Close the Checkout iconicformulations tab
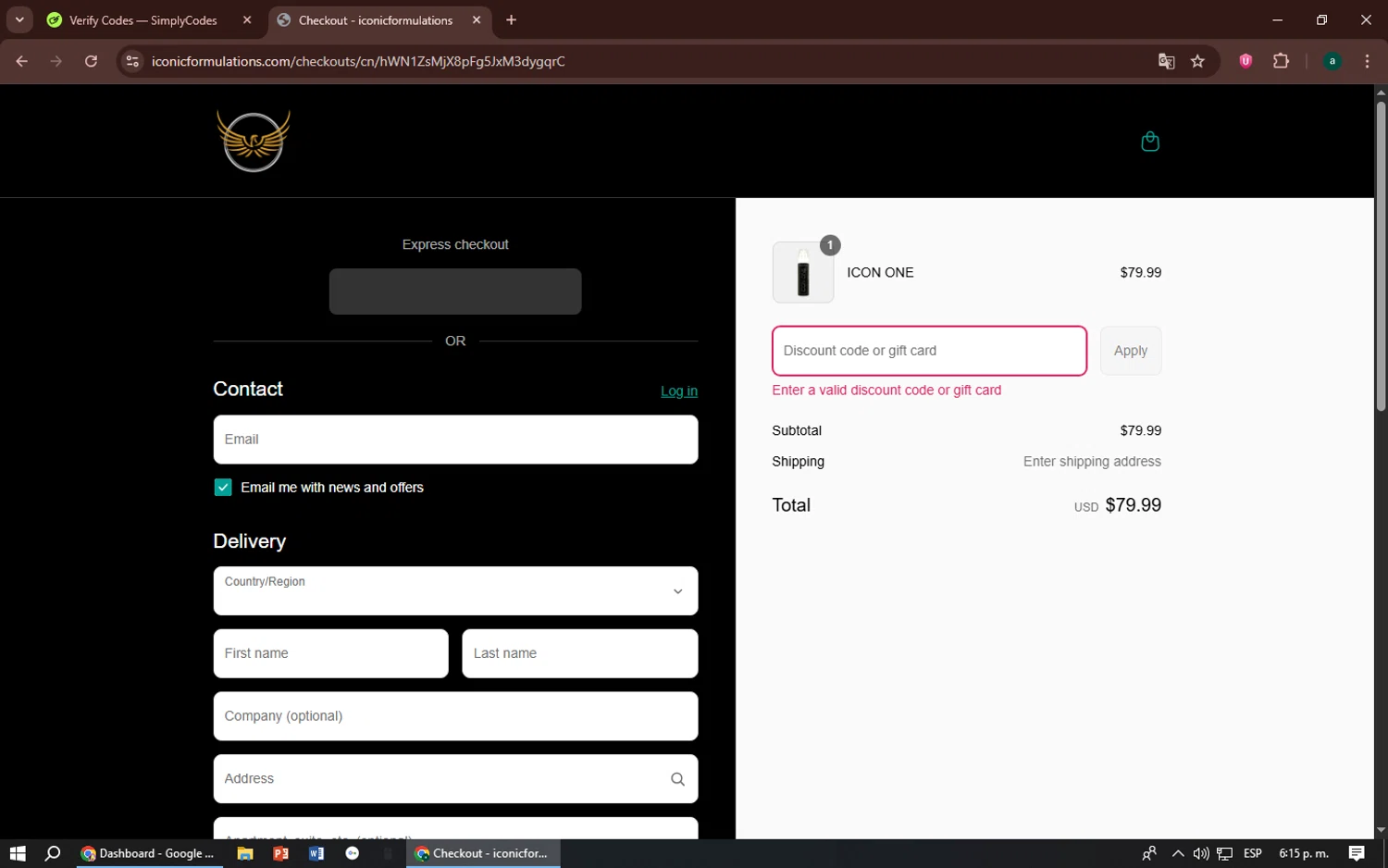This screenshot has width=1388, height=868. pyautogui.click(x=477, y=19)
